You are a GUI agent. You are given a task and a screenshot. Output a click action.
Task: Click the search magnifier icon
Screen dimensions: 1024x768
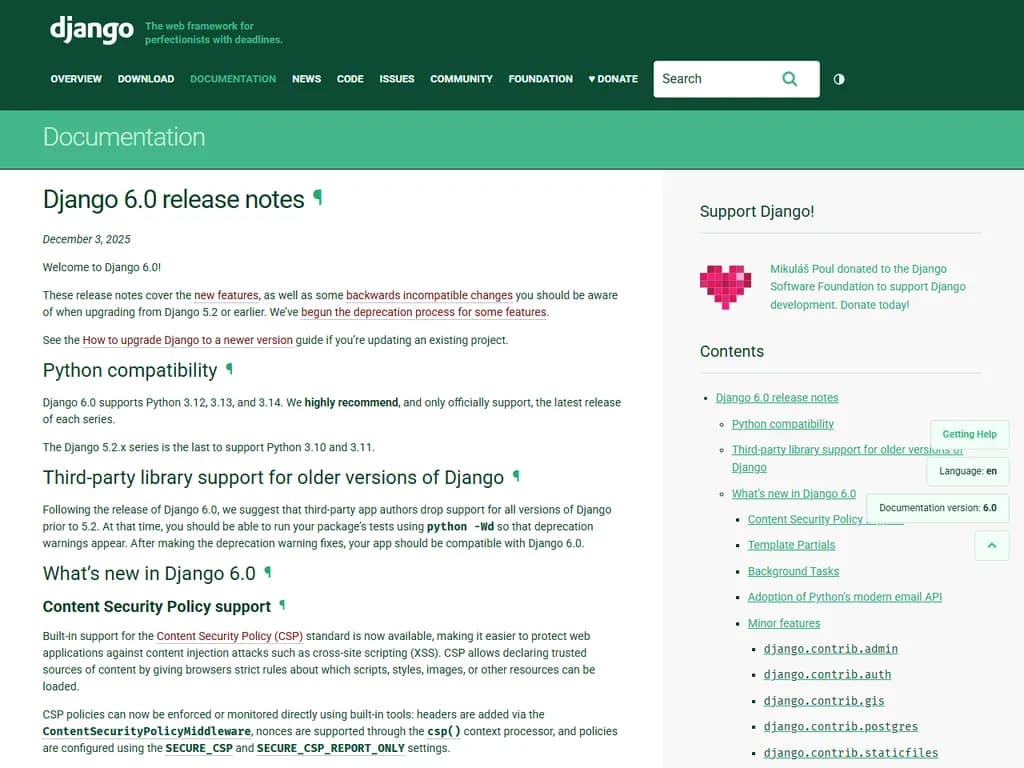click(789, 78)
